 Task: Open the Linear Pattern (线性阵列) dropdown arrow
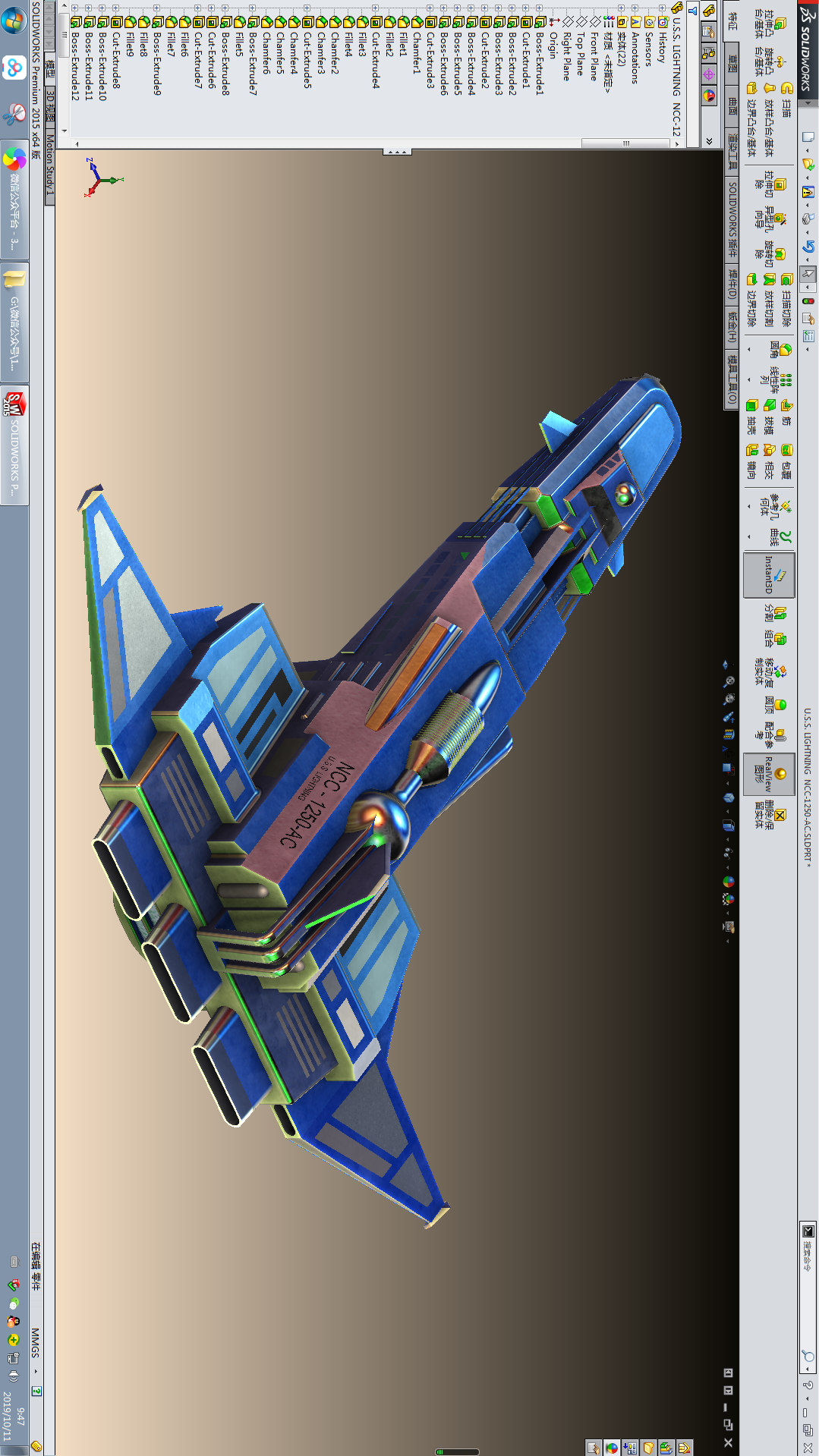750,380
